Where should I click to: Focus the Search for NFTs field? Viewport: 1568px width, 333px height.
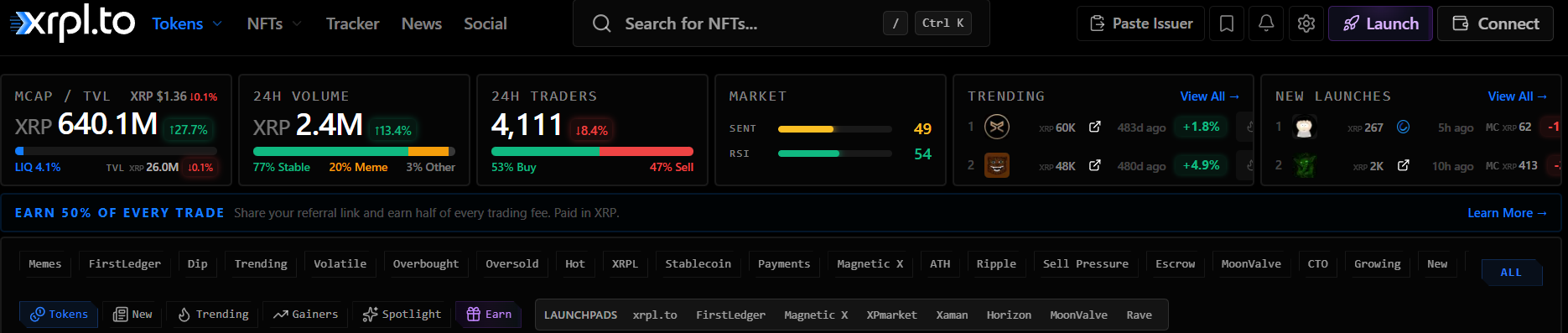[x=781, y=23]
